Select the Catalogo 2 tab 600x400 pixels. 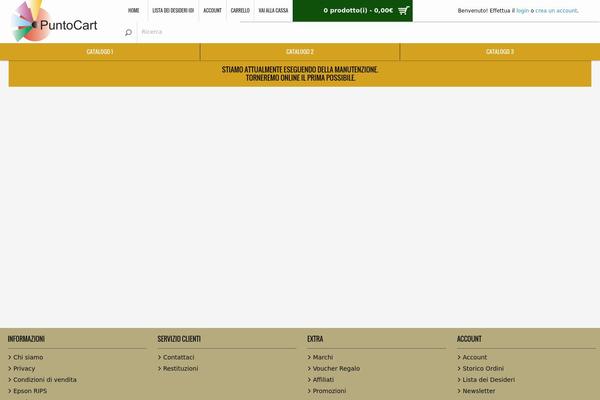[300, 52]
